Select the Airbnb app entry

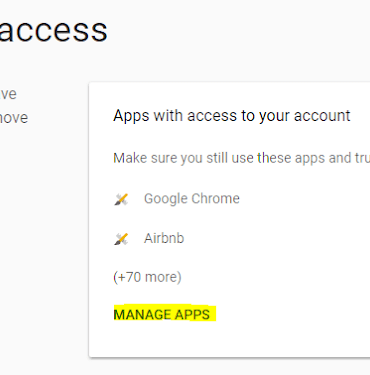pyautogui.click(x=164, y=238)
